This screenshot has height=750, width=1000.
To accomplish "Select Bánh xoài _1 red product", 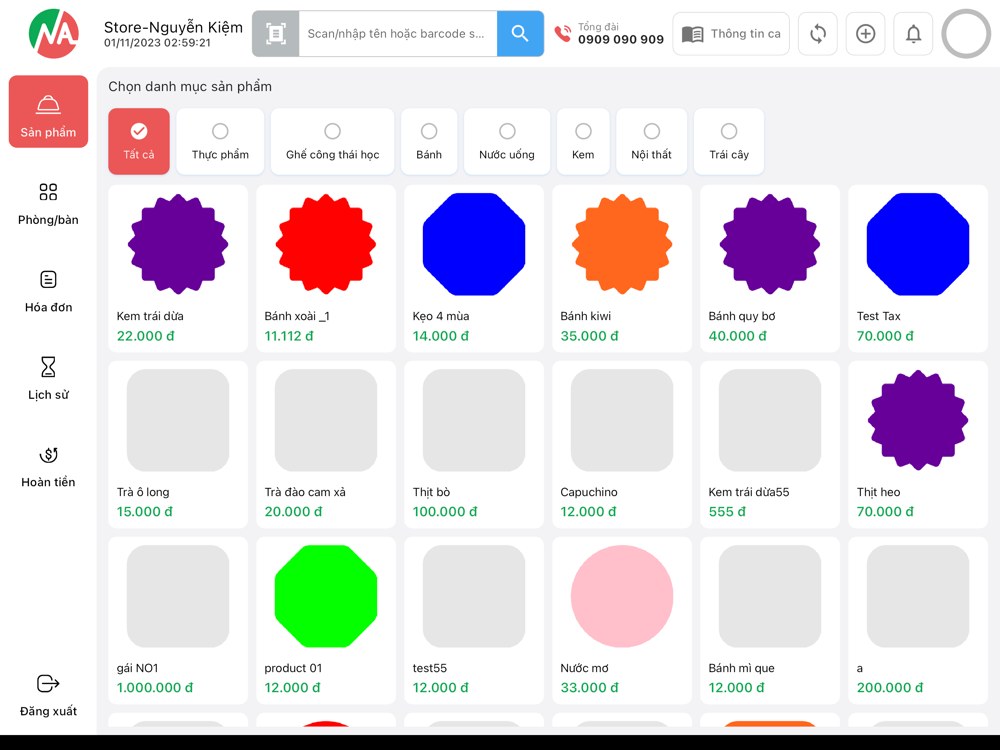I will [x=326, y=268].
